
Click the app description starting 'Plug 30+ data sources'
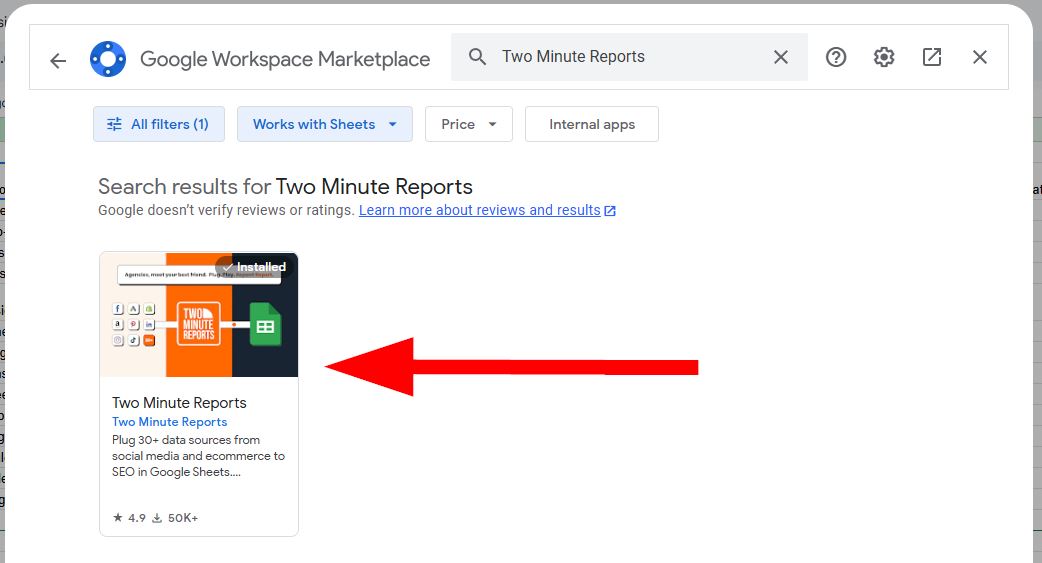tap(198, 456)
